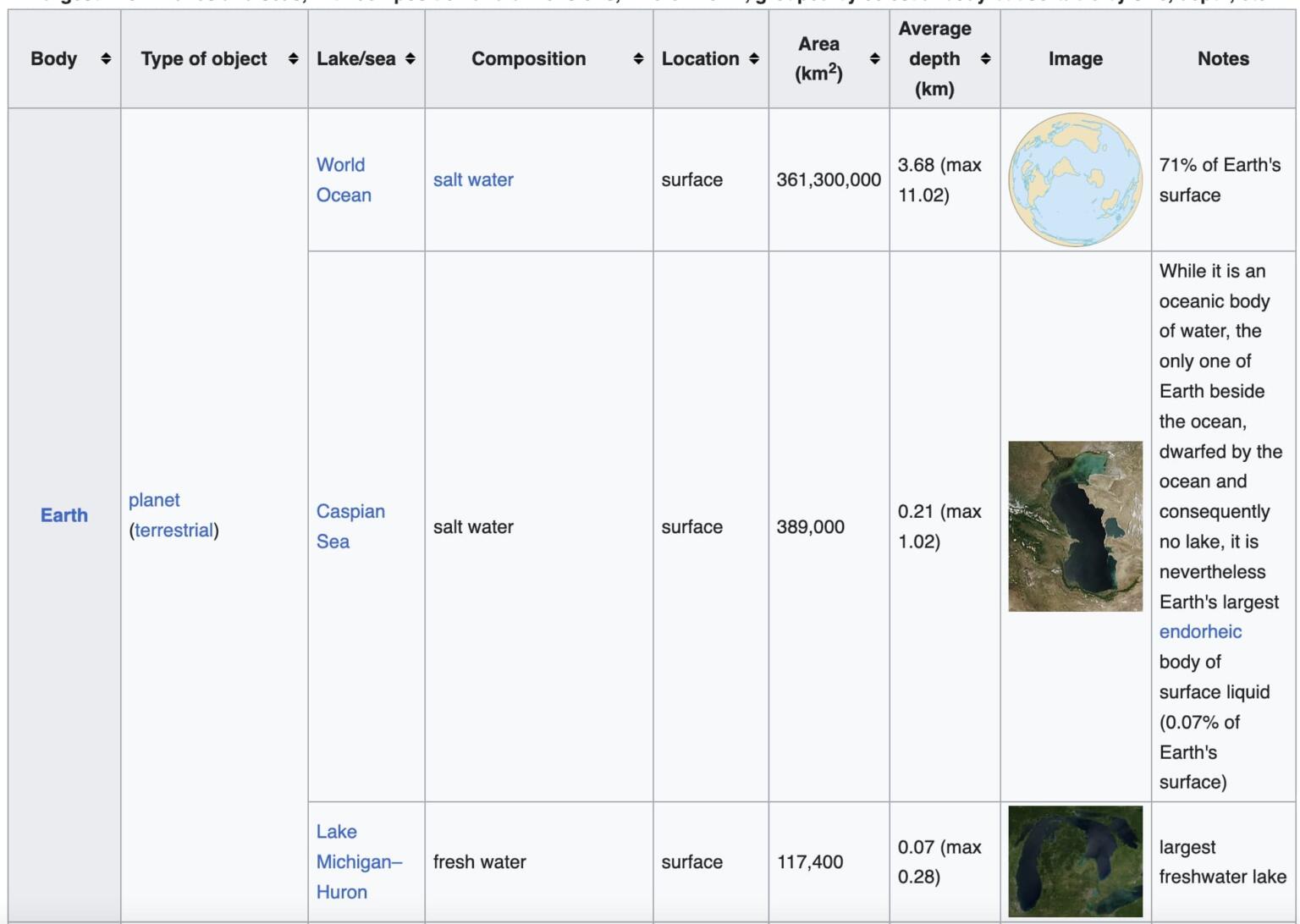The height and width of the screenshot is (924, 1300).
Task: Click the Lake Michigan–Huron satellite image
Action: tap(1076, 861)
